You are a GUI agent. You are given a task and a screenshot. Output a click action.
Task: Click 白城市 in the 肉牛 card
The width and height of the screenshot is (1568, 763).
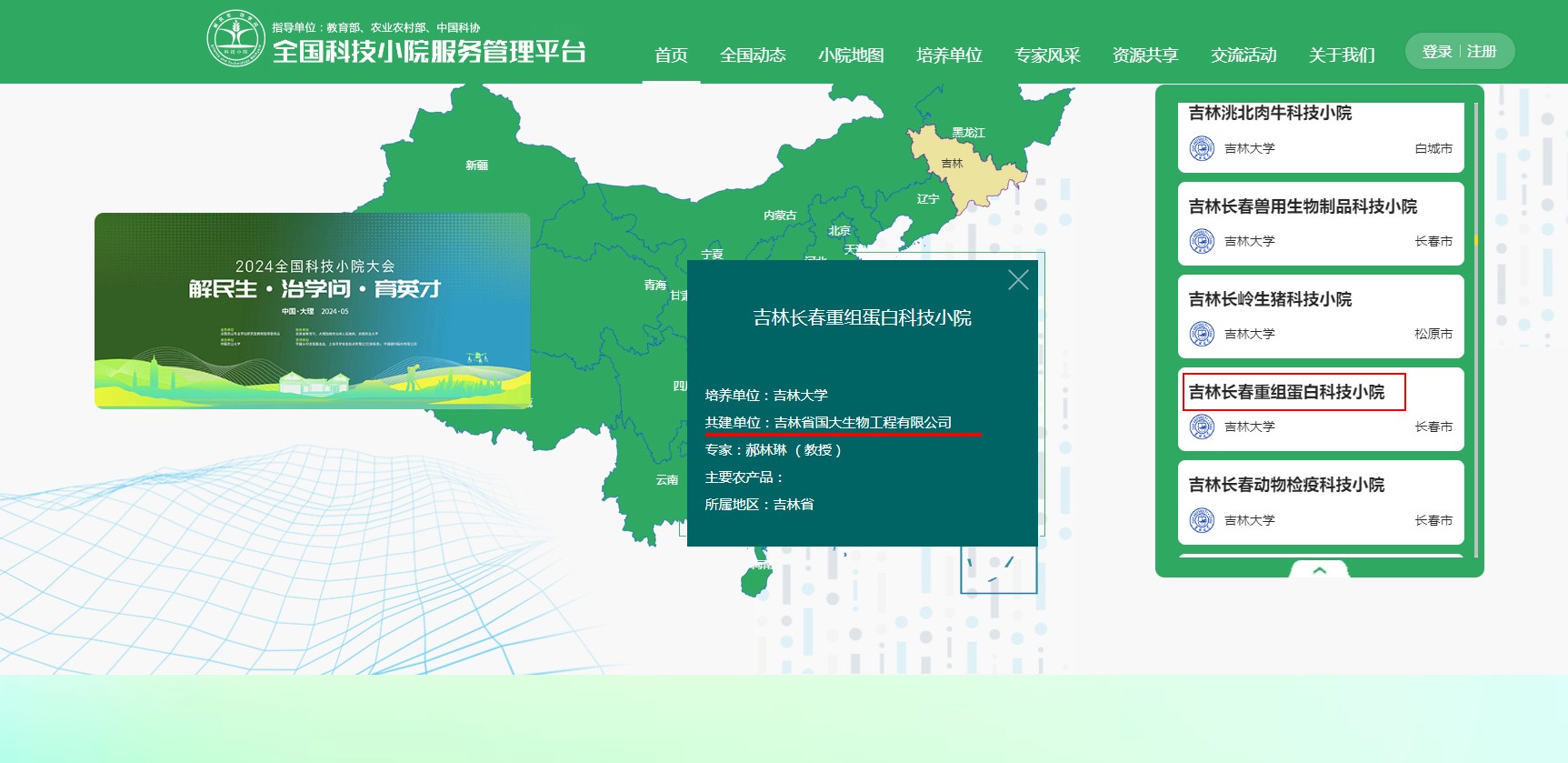click(1433, 148)
